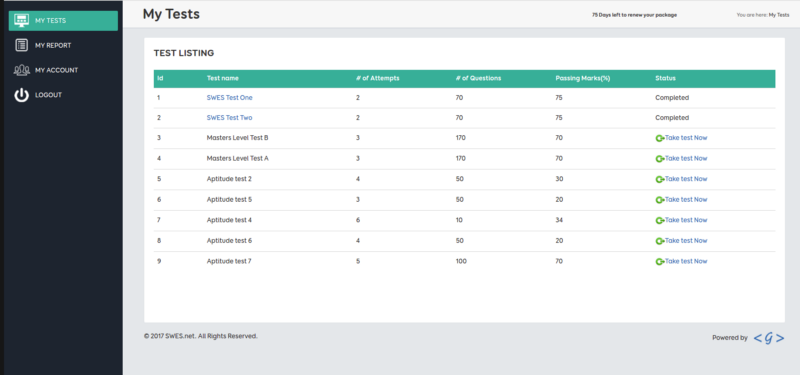Click passing marks 34 for Aptitude test 4

(559, 220)
